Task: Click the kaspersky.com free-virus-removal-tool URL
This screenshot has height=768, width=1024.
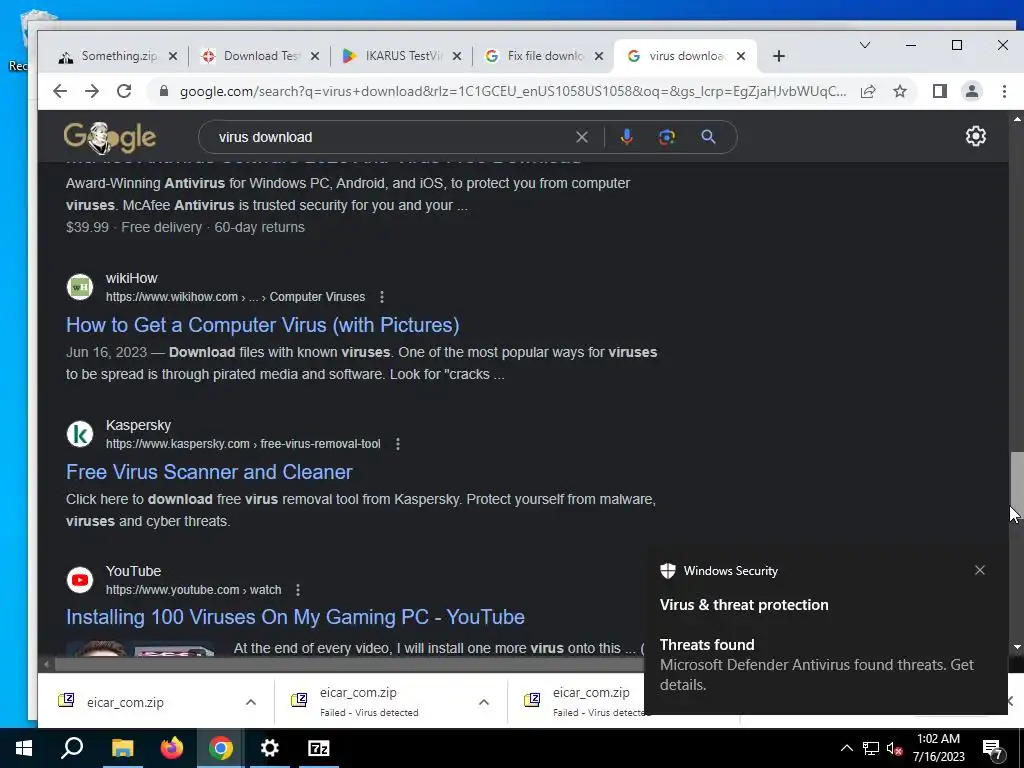Action: tap(243, 444)
